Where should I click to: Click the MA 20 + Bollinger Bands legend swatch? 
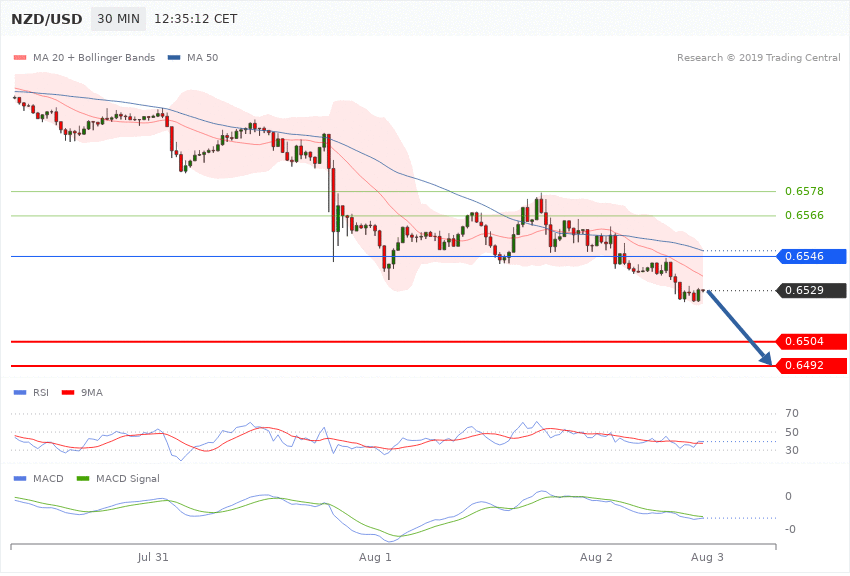point(20,57)
